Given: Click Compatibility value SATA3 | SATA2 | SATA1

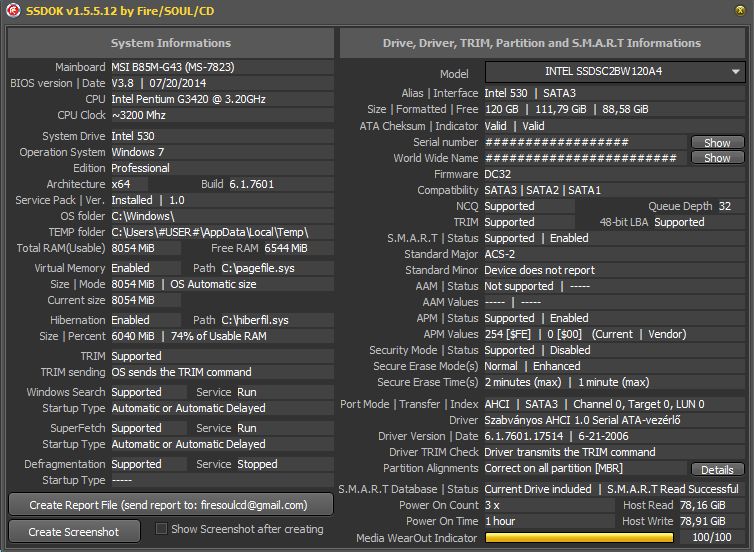Looking at the screenshot, I should 542,190.
